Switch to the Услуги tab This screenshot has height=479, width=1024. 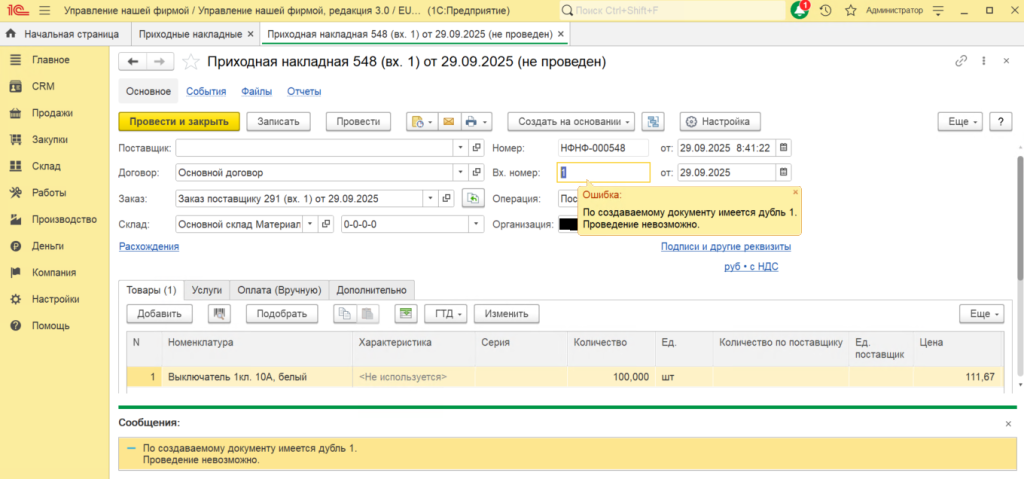coord(206,290)
